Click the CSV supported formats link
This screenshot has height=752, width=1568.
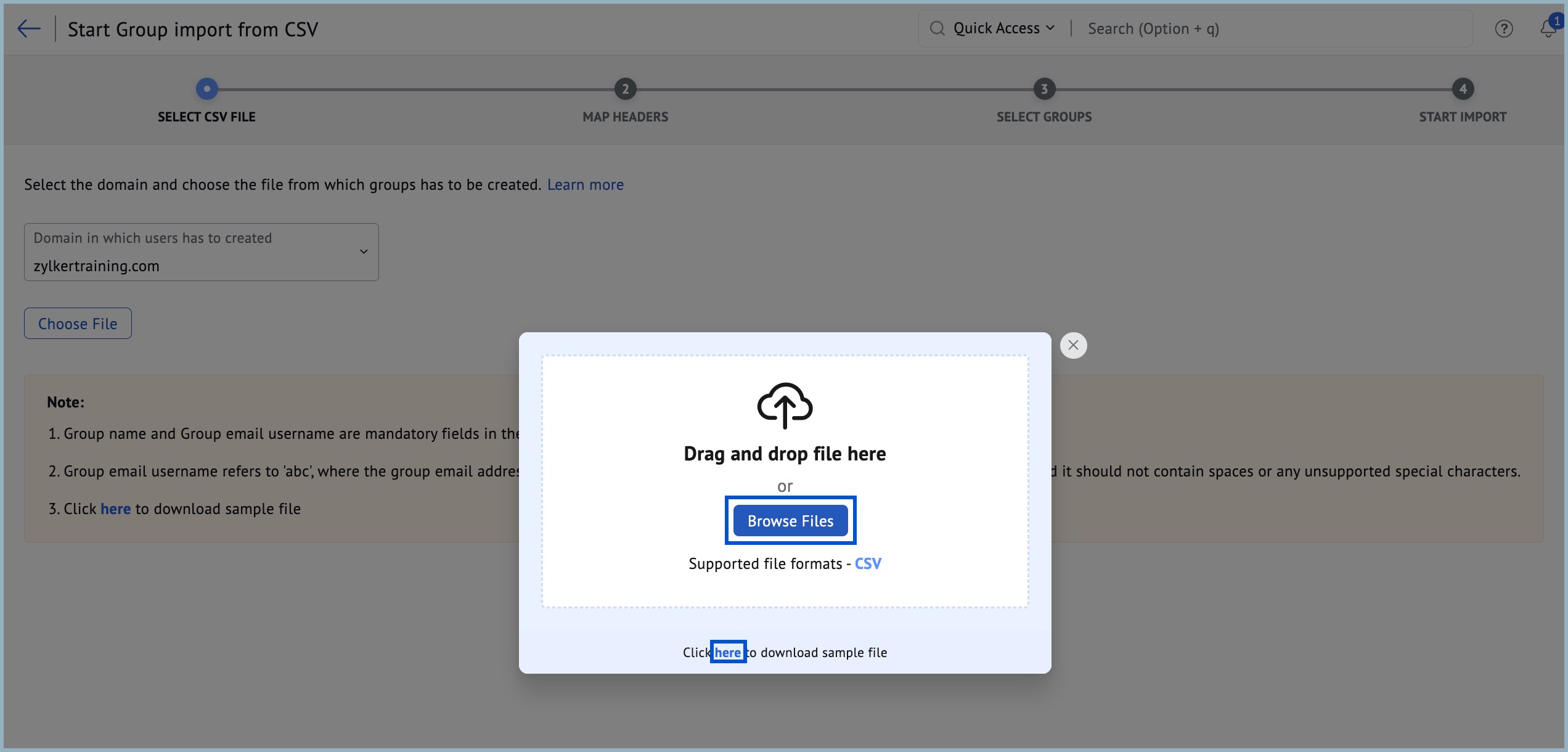click(868, 563)
